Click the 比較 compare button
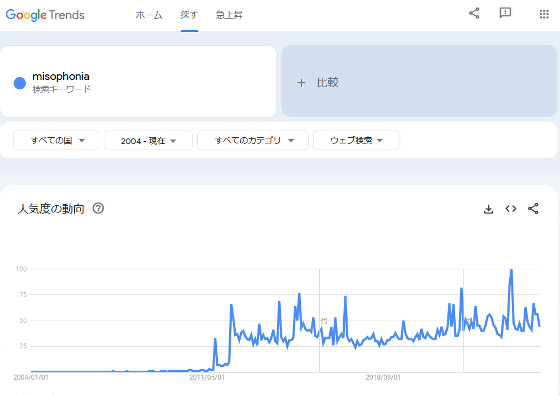The height and width of the screenshot is (396, 560). 419,81
